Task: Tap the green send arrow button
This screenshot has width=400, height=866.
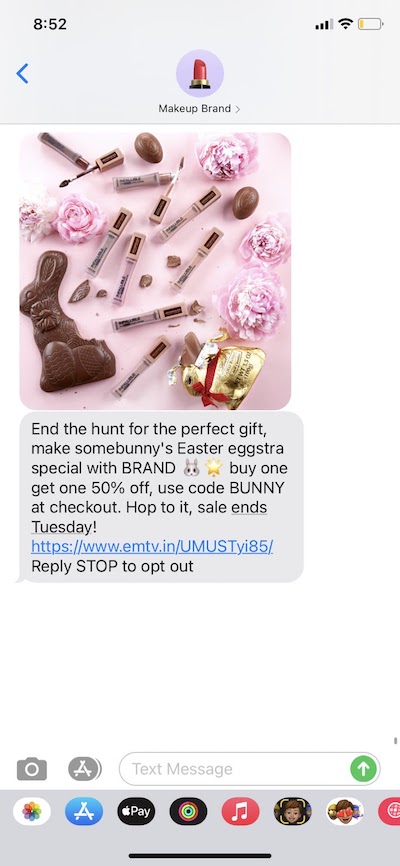Action: (x=364, y=769)
